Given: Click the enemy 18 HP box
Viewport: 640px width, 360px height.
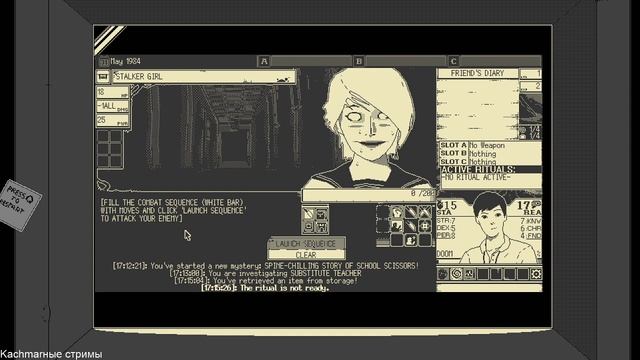Looking at the screenshot, I should (x=113, y=92).
